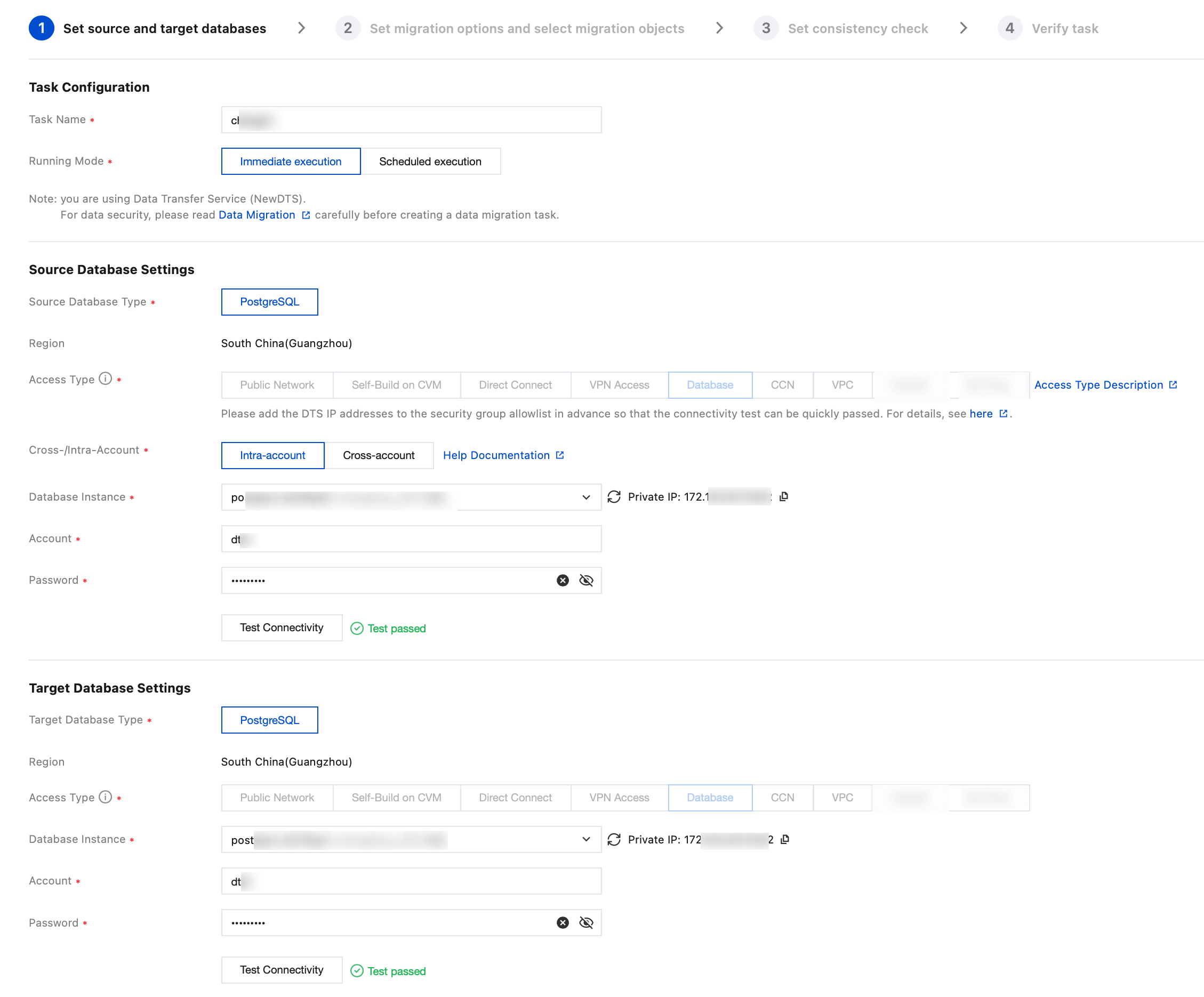1204x997 pixels.
Task: Refresh the source database instance list
Action: (614, 496)
